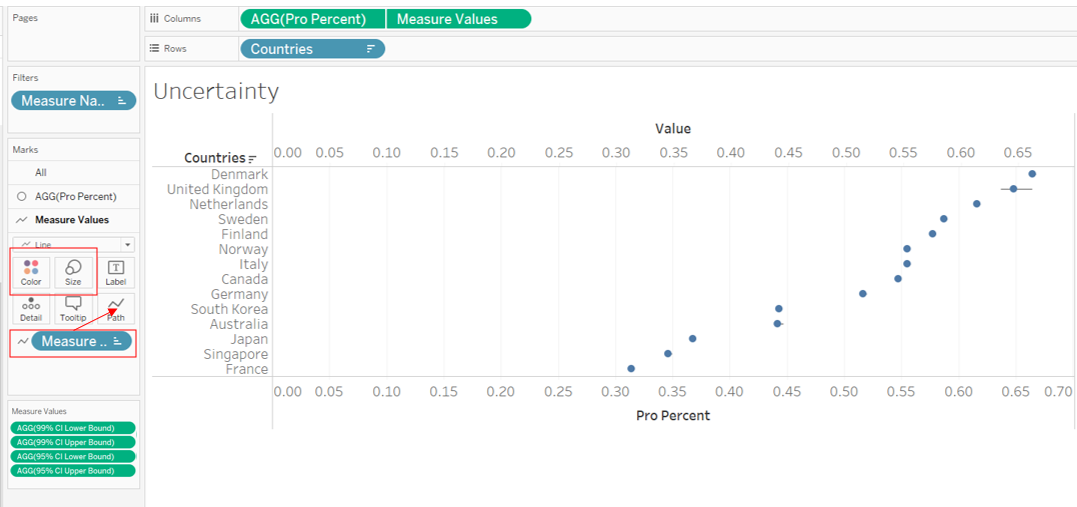Viewport: 1077px width, 507px height.
Task: Click the Denmark data point in chart
Action: (1032, 174)
